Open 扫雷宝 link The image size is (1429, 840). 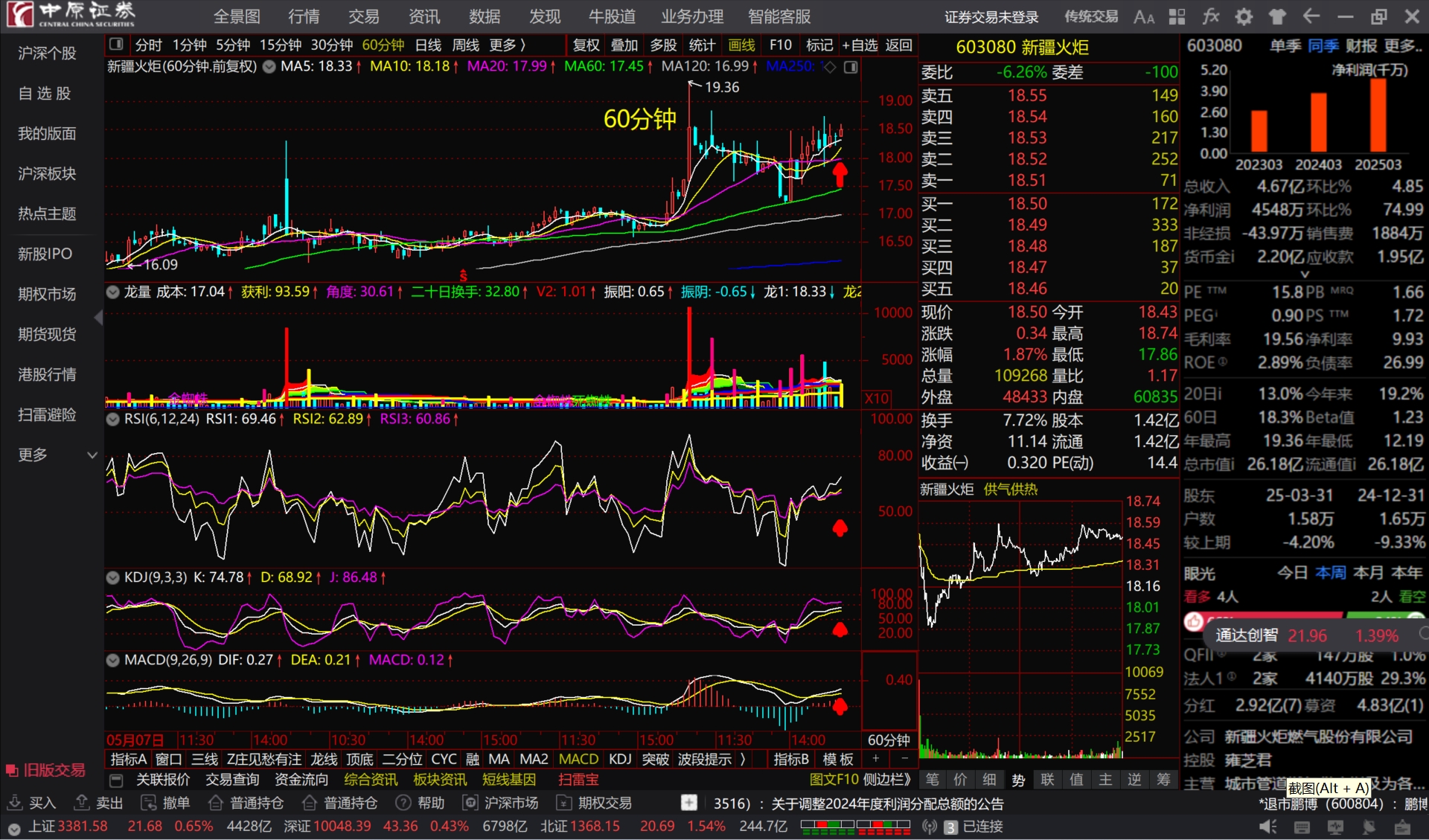click(x=578, y=780)
